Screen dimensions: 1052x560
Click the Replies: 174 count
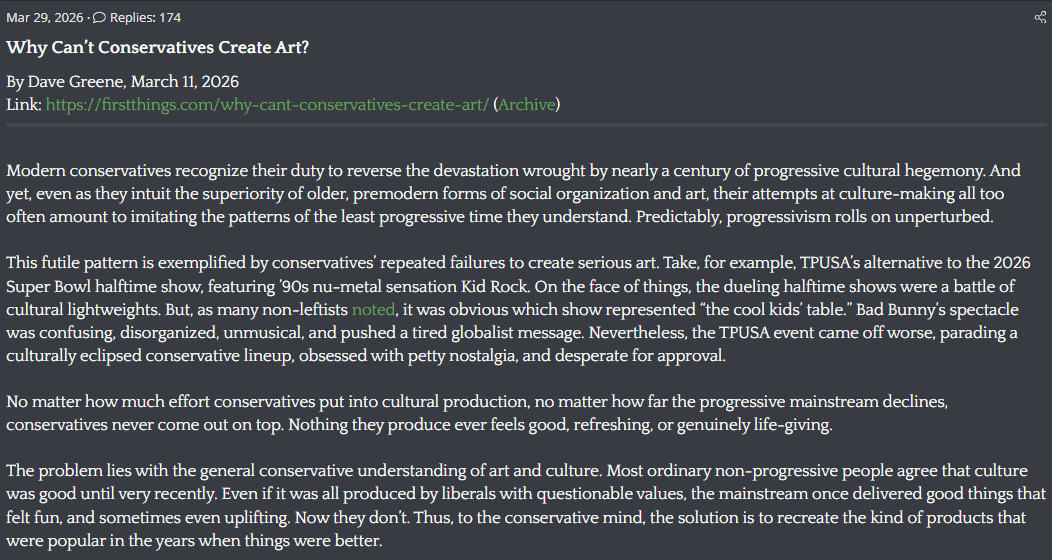[x=144, y=18]
